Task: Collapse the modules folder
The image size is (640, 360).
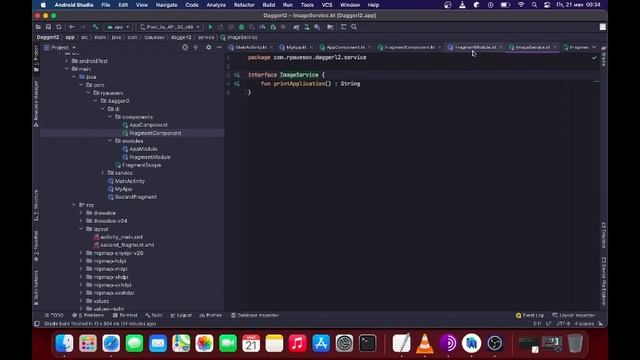Action: pyautogui.click(x=110, y=141)
